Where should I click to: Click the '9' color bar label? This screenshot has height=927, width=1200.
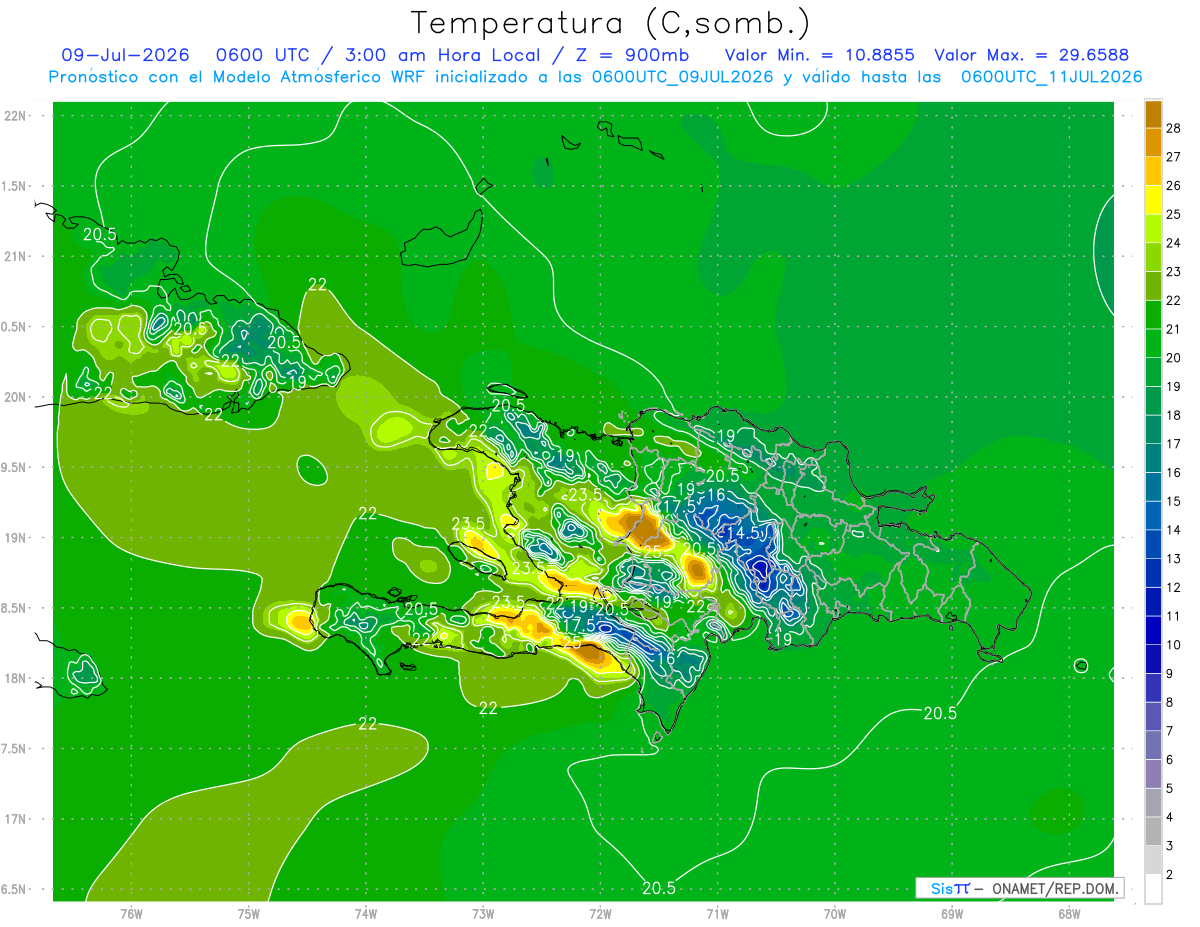1169,674
